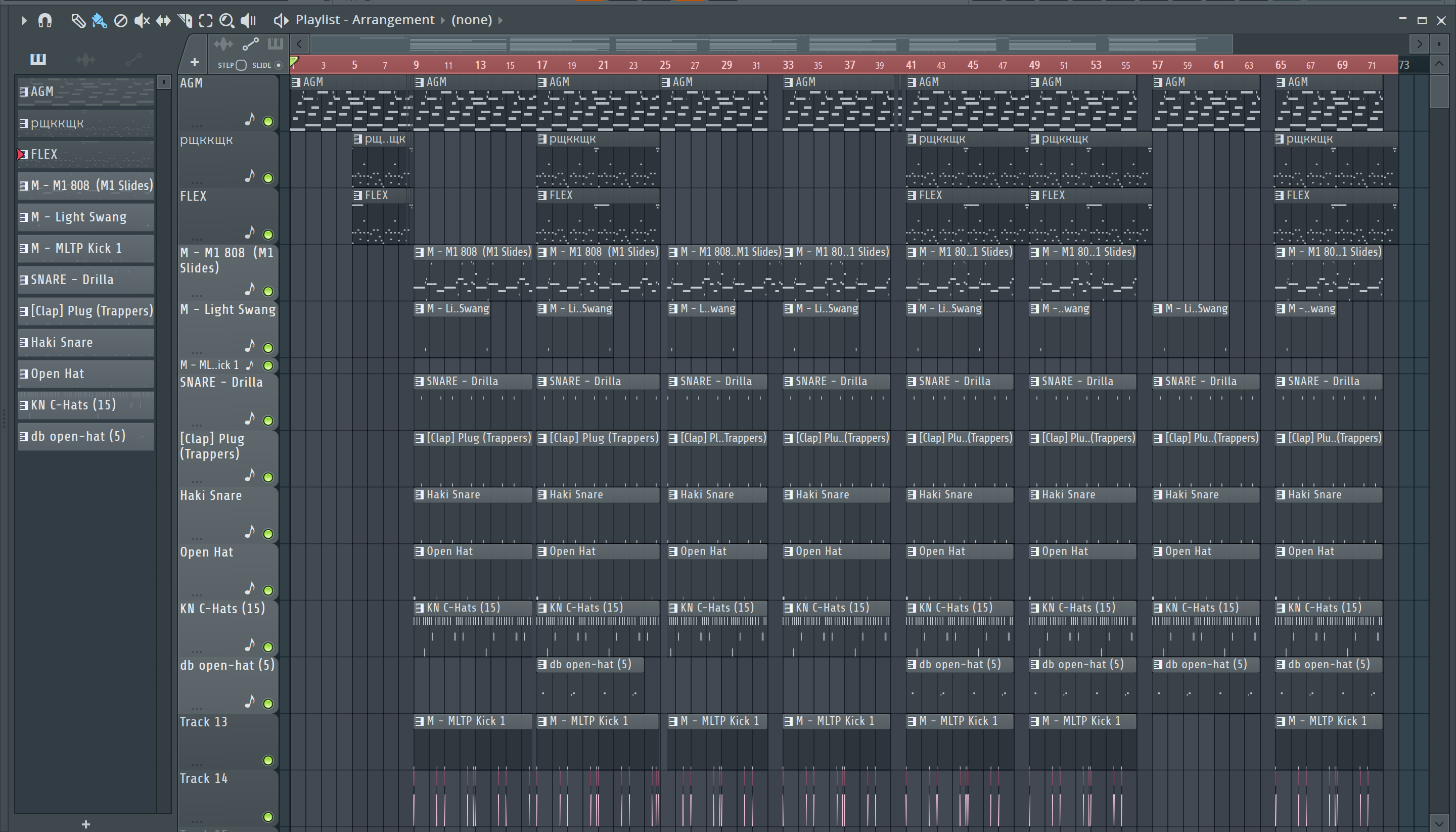Mute the AGM track green light
The image size is (1456, 832).
tap(268, 121)
